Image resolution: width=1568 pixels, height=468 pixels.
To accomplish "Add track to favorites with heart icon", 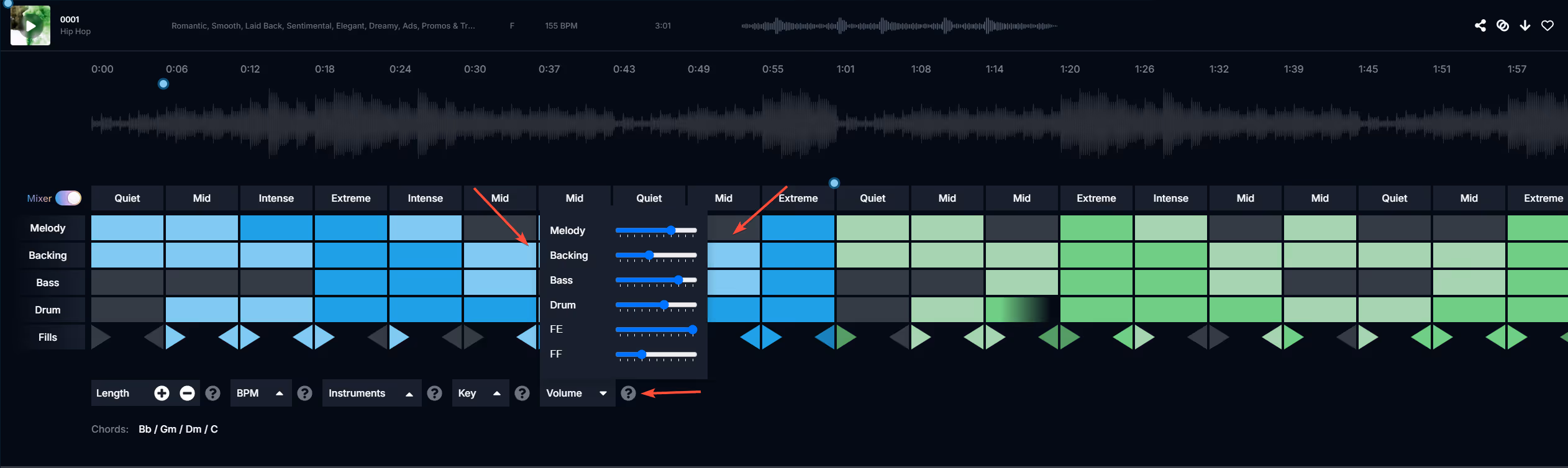I will click(x=1547, y=25).
